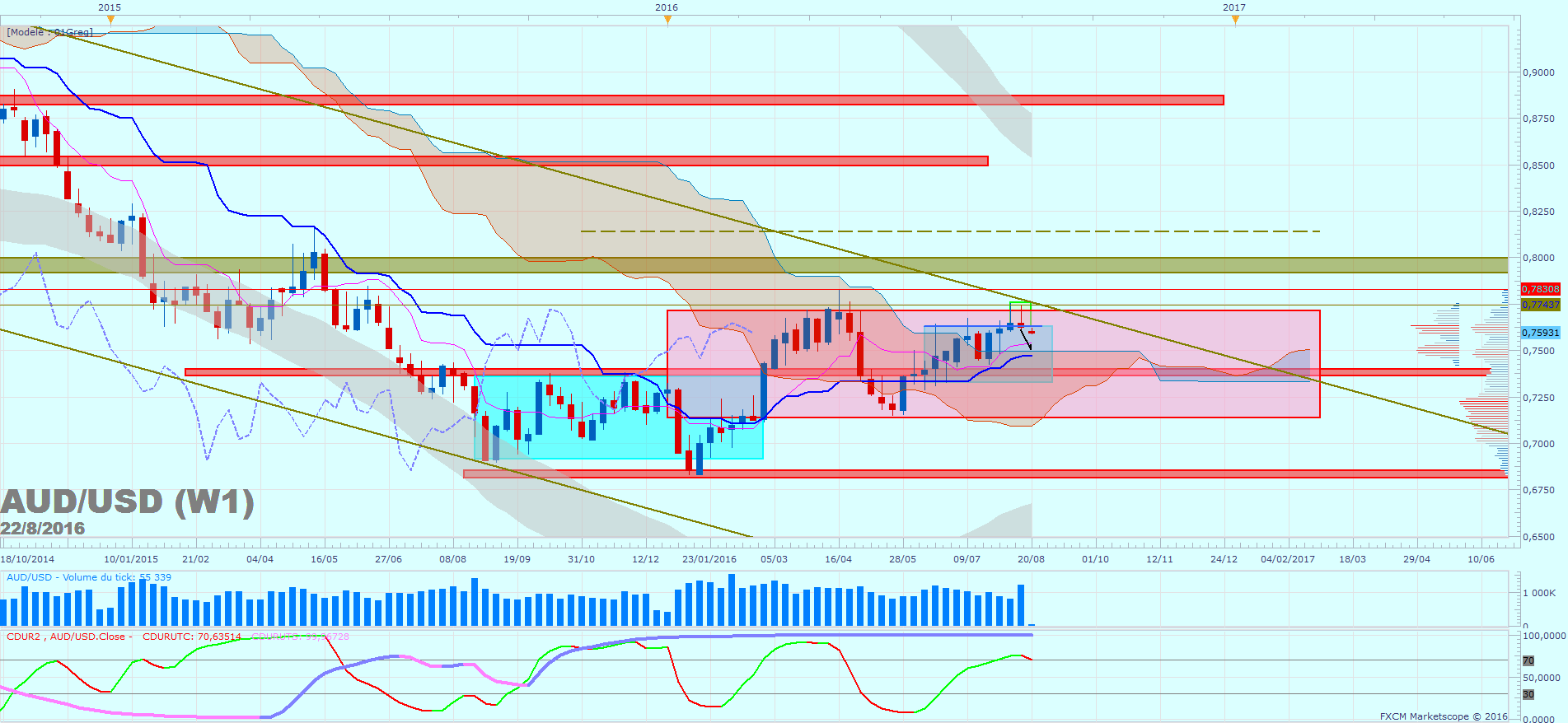Click the 08/08 date axis label

pyautogui.click(x=452, y=559)
